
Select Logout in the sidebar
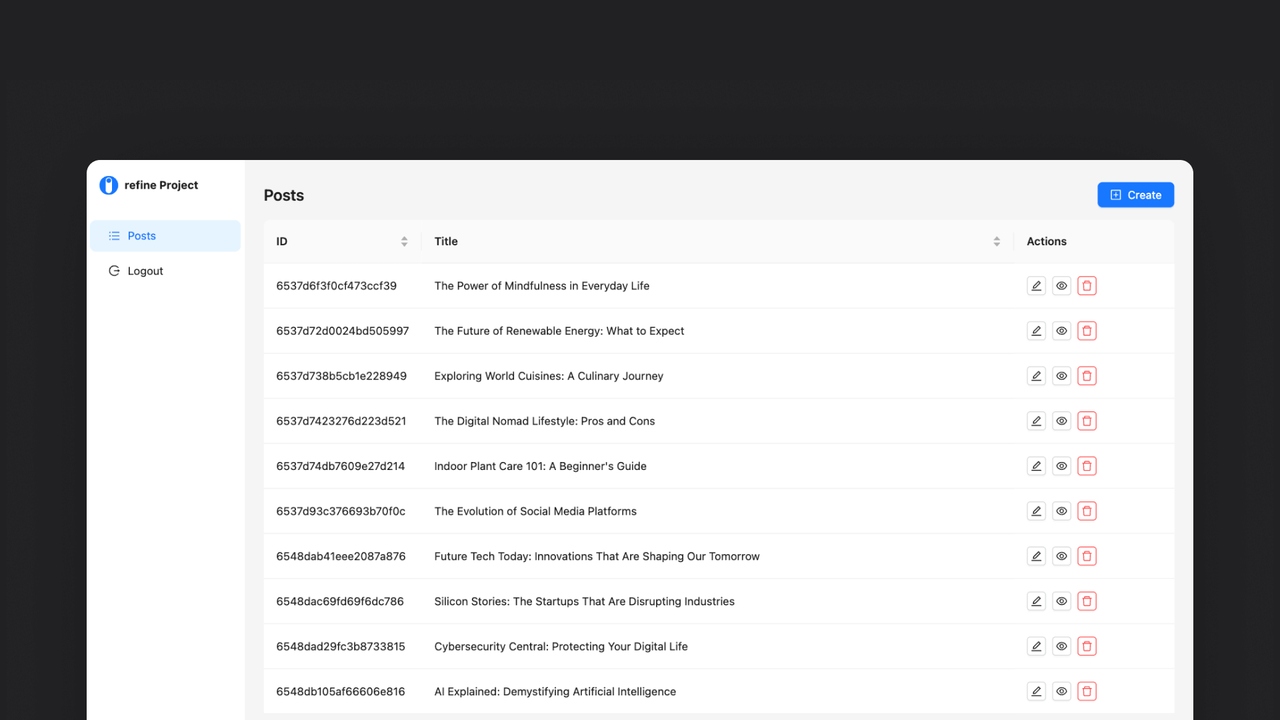(x=145, y=271)
